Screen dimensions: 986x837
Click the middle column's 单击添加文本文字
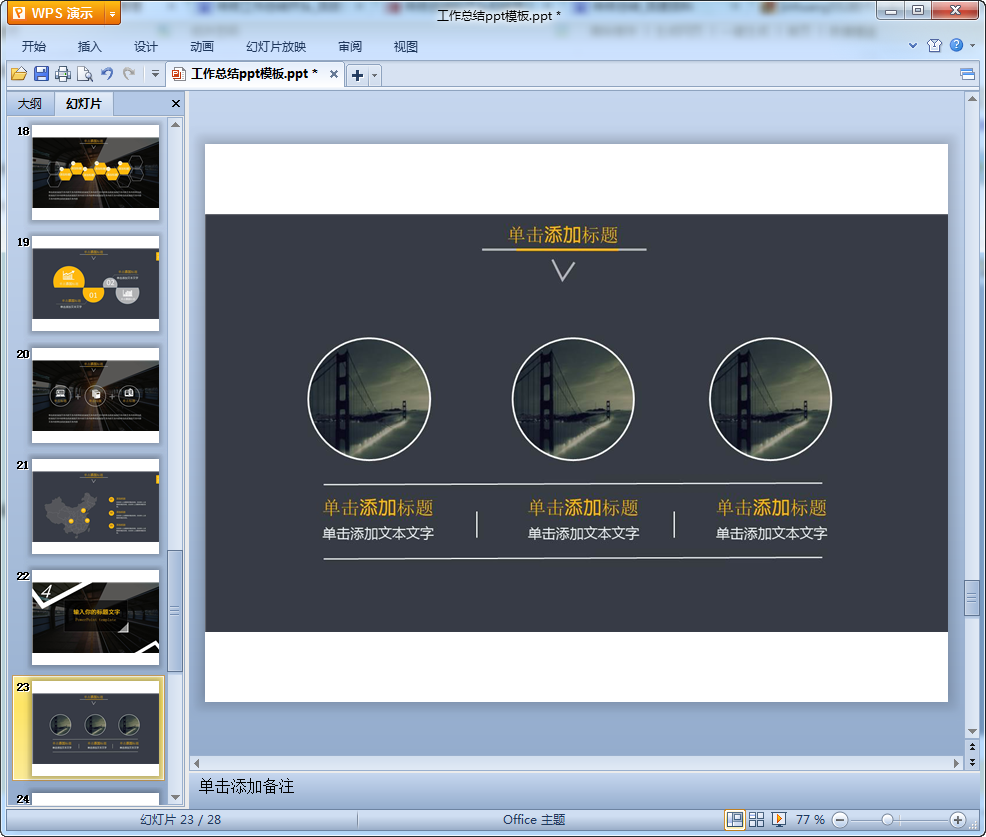(x=583, y=533)
